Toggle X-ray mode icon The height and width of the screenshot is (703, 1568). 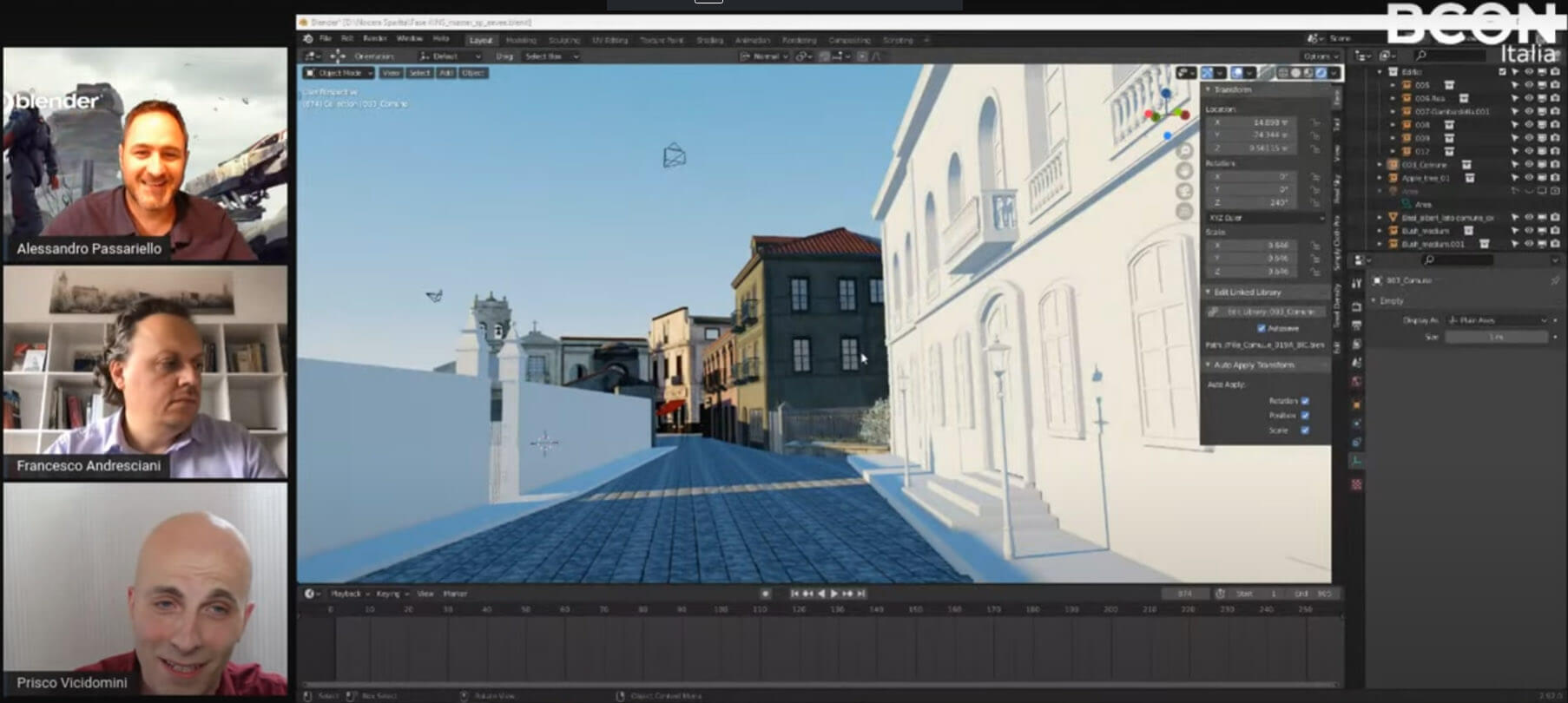[1268, 73]
